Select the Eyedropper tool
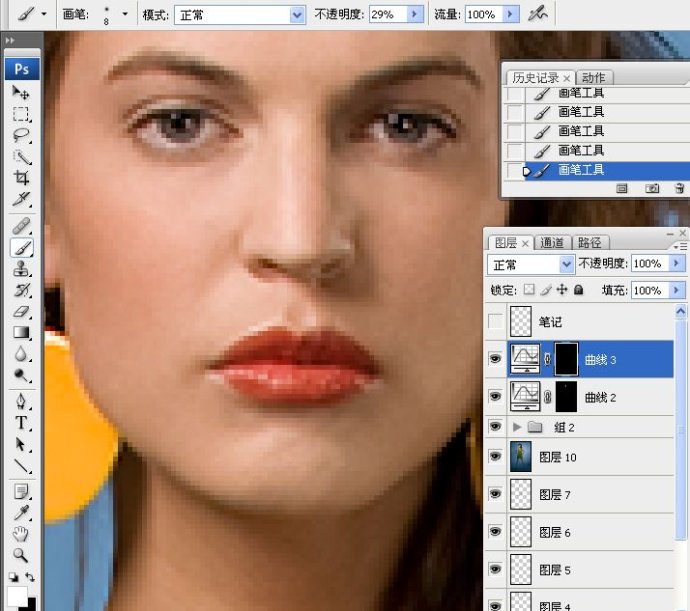Image resolution: width=690 pixels, height=611 pixels. tap(21, 513)
